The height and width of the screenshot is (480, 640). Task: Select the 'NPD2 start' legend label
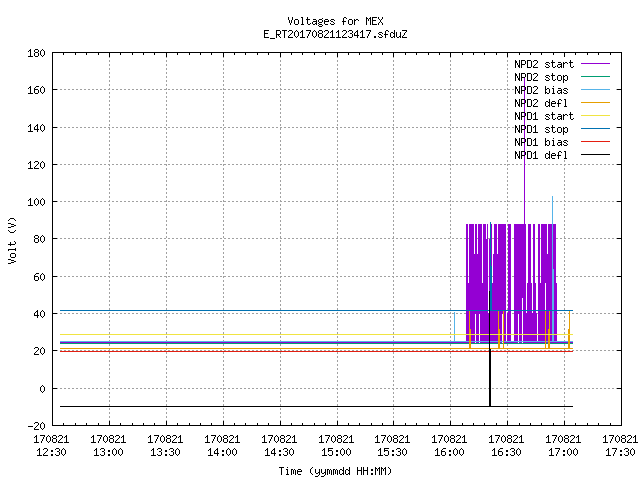point(544,64)
